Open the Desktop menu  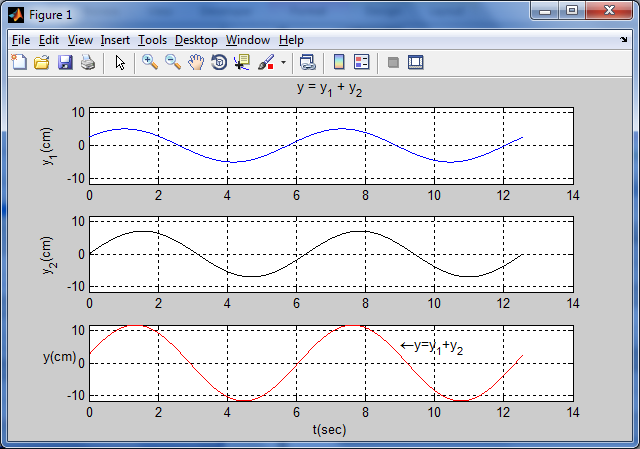(196, 40)
